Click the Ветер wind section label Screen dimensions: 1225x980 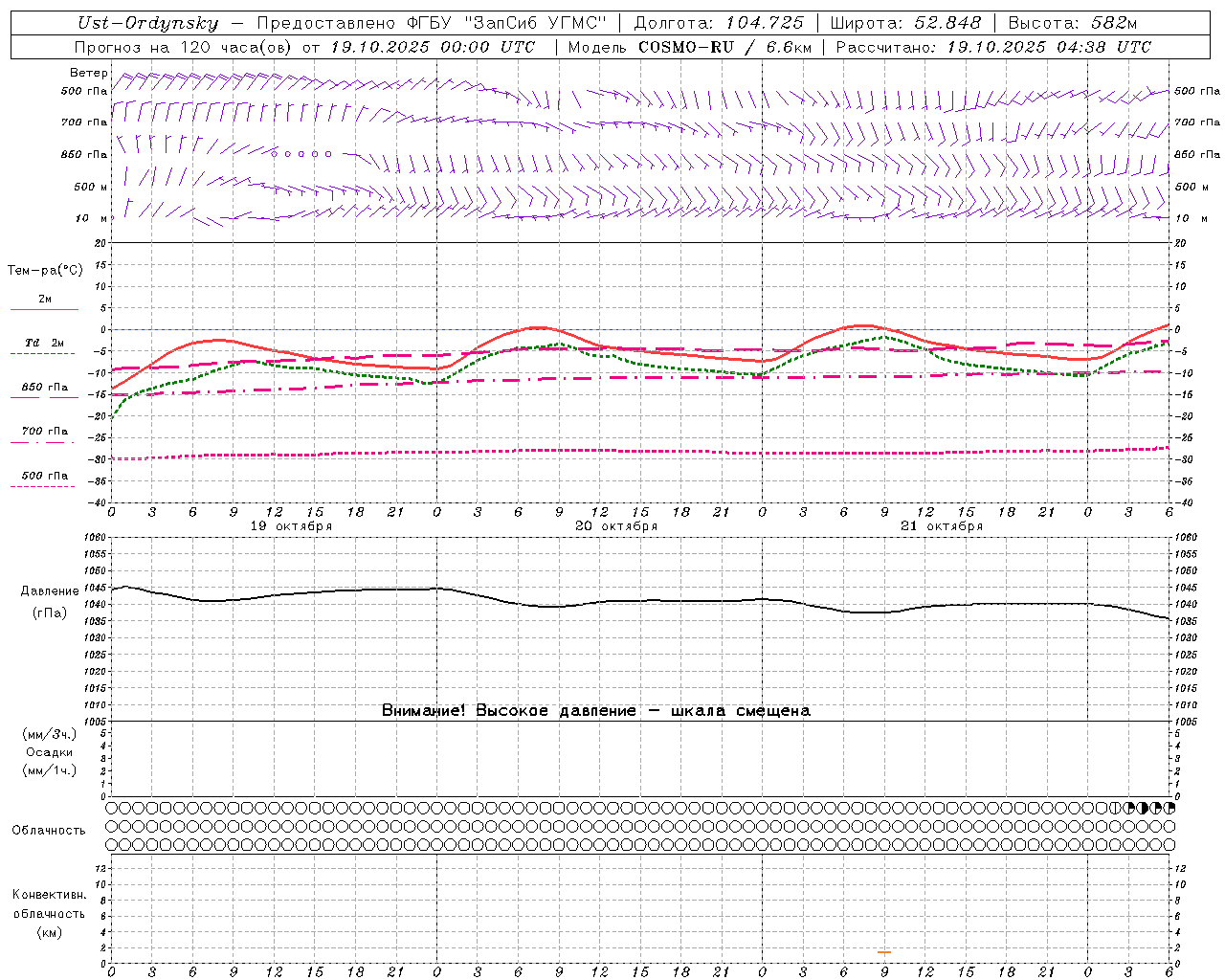click(x=88, y=73)
